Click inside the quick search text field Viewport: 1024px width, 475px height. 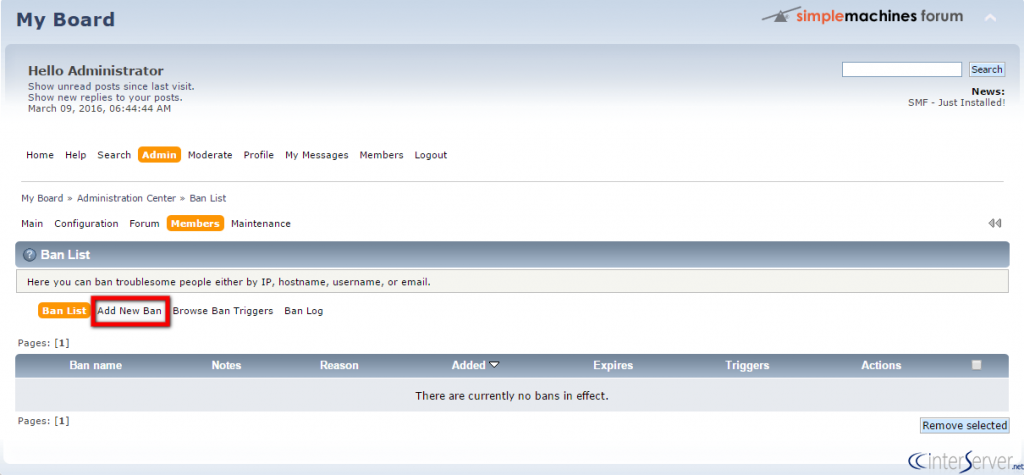pos(902,69)
